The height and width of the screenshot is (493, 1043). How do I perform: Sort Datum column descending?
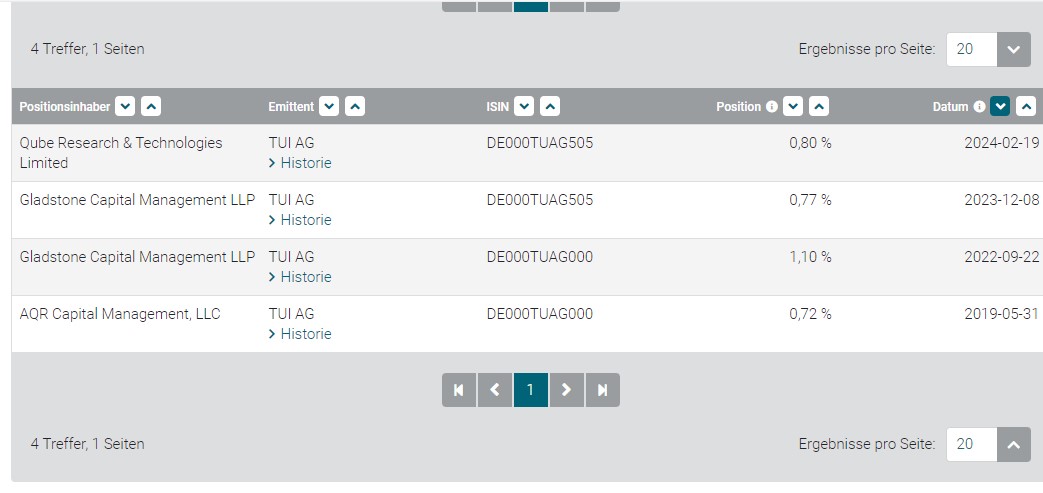(1000, 106)
